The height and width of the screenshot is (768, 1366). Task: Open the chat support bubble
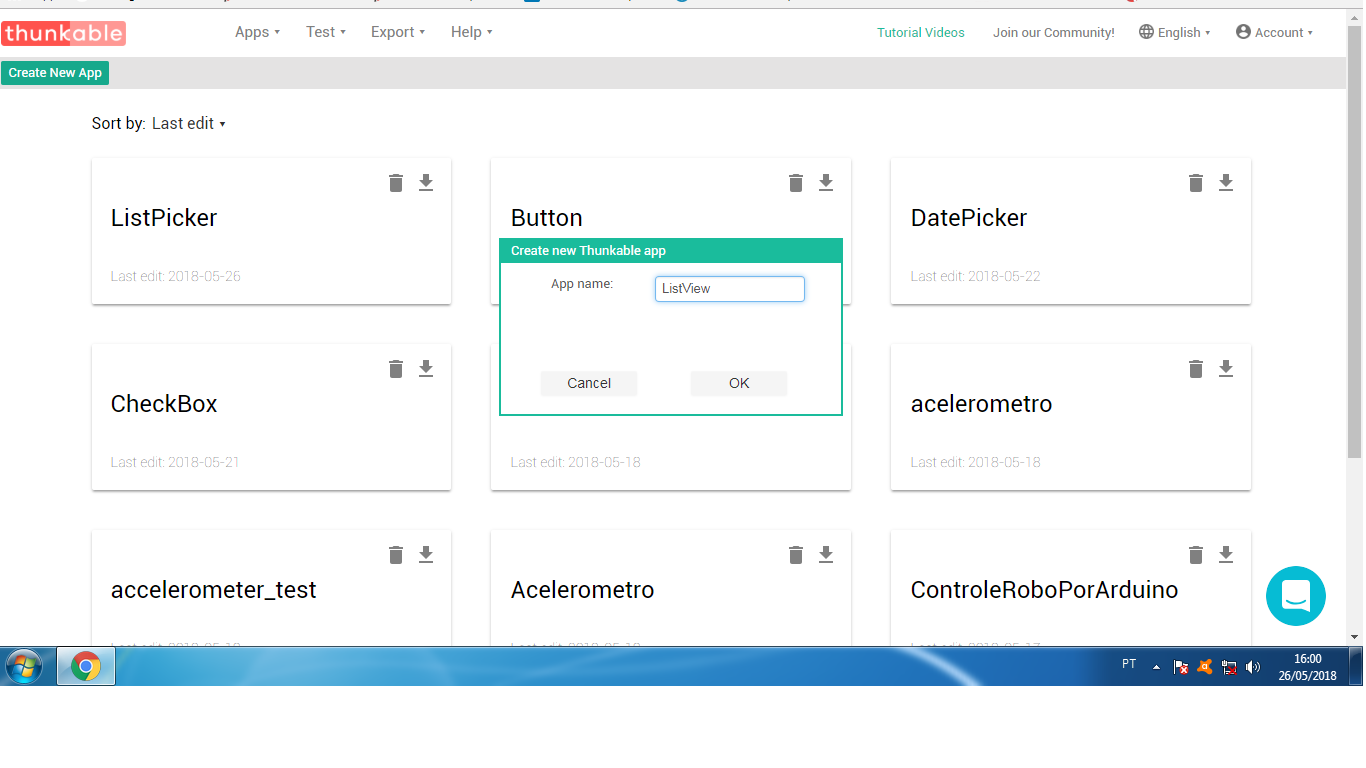click(x=1296, y=596)
